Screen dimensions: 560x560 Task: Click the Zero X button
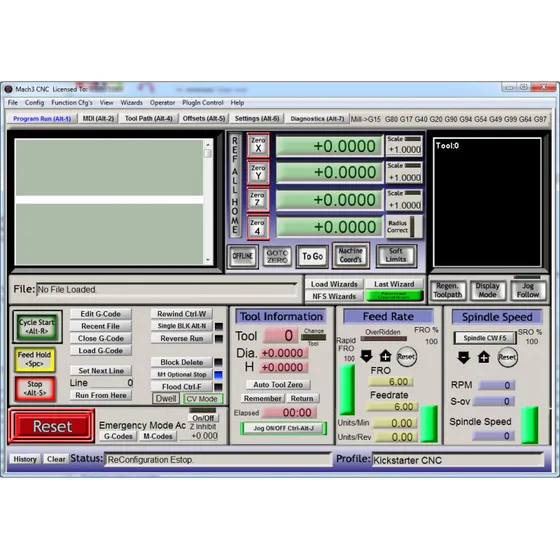pyautogui.click(x=258, y=145)
